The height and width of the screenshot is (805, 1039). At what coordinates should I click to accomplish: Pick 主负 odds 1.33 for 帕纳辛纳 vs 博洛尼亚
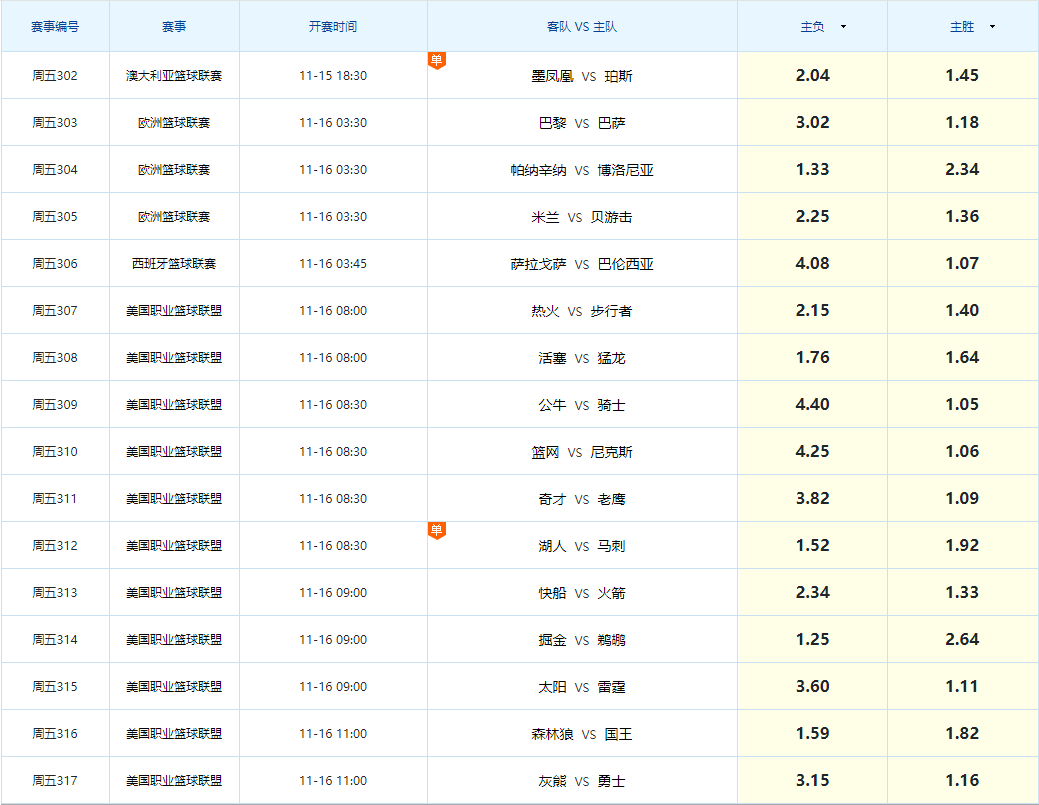tap(812, 170)
